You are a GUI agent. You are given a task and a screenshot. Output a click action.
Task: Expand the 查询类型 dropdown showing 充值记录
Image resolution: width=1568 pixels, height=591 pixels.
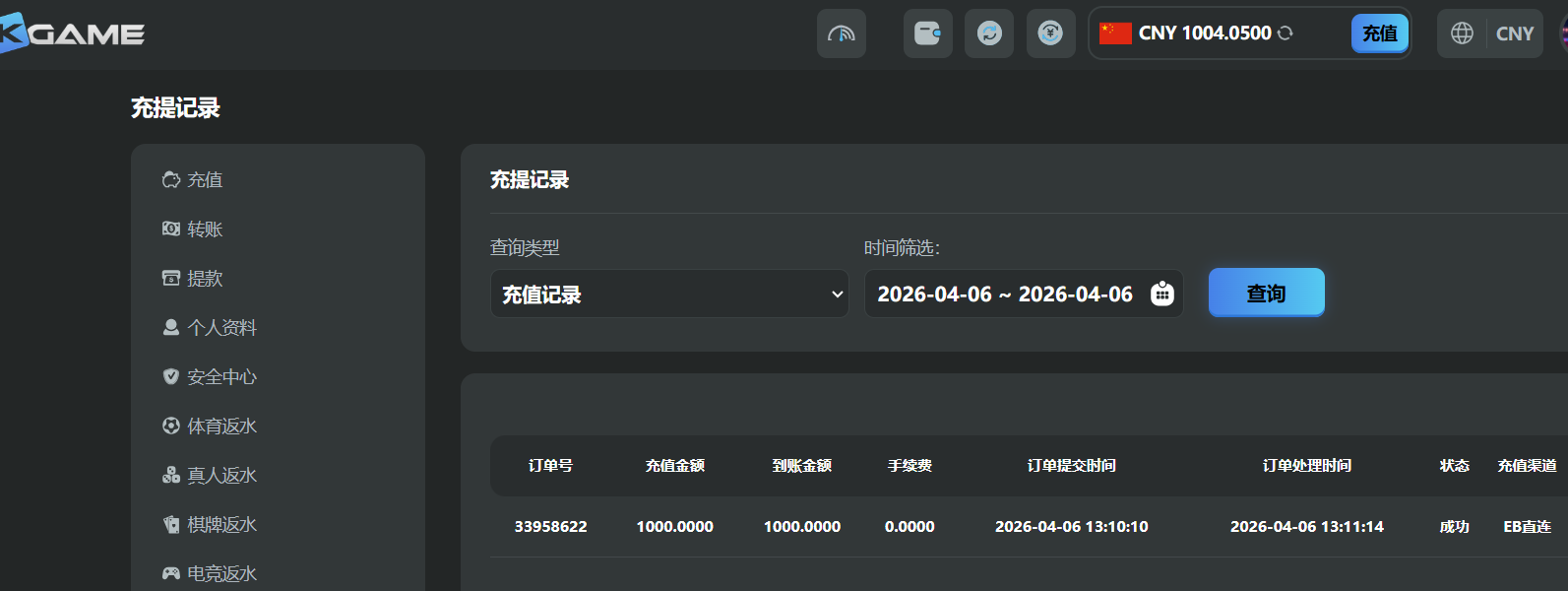[669, 295]
